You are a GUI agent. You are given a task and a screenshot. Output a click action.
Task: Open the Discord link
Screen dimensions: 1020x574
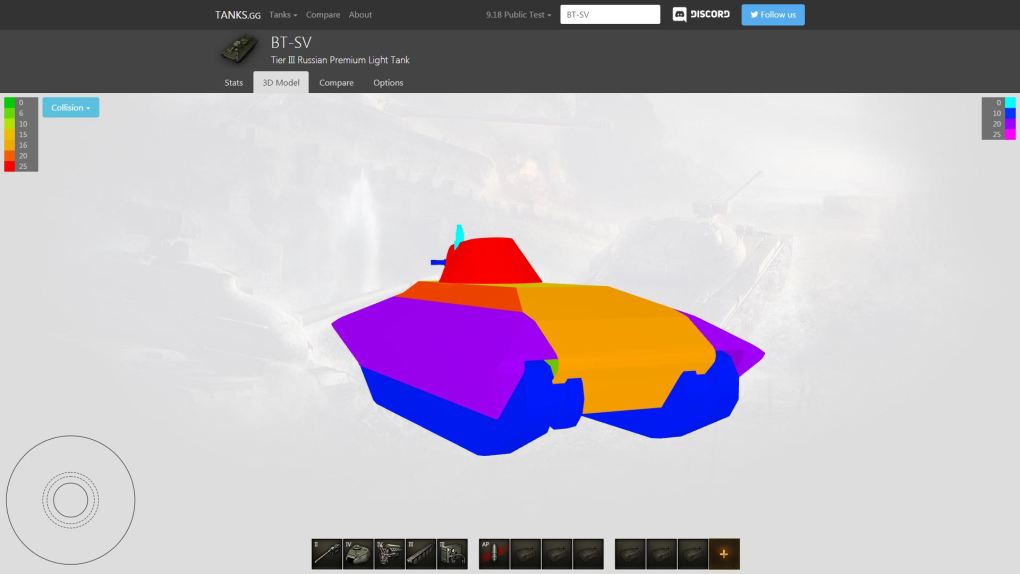pyautogui.click(x=701, y=15)
